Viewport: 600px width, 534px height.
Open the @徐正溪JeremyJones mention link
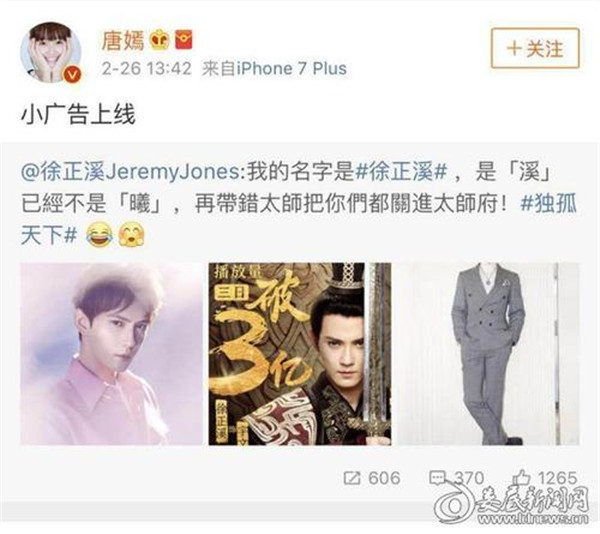pos(130,173)
